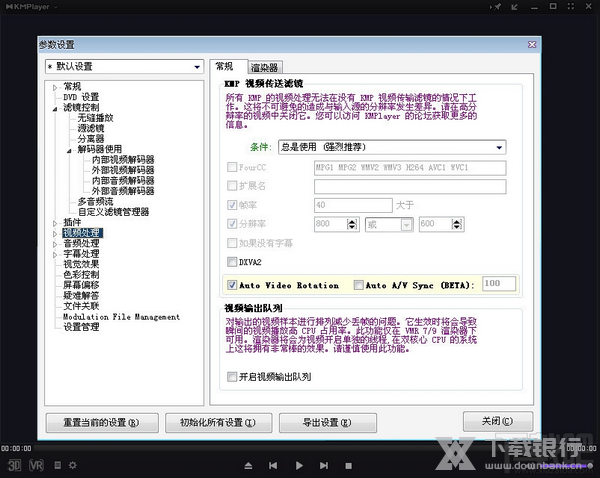The width and height of the screenshot is (600, 478).
Task: Enable the DXVA2 checkbox
Action: coord(232,261)
